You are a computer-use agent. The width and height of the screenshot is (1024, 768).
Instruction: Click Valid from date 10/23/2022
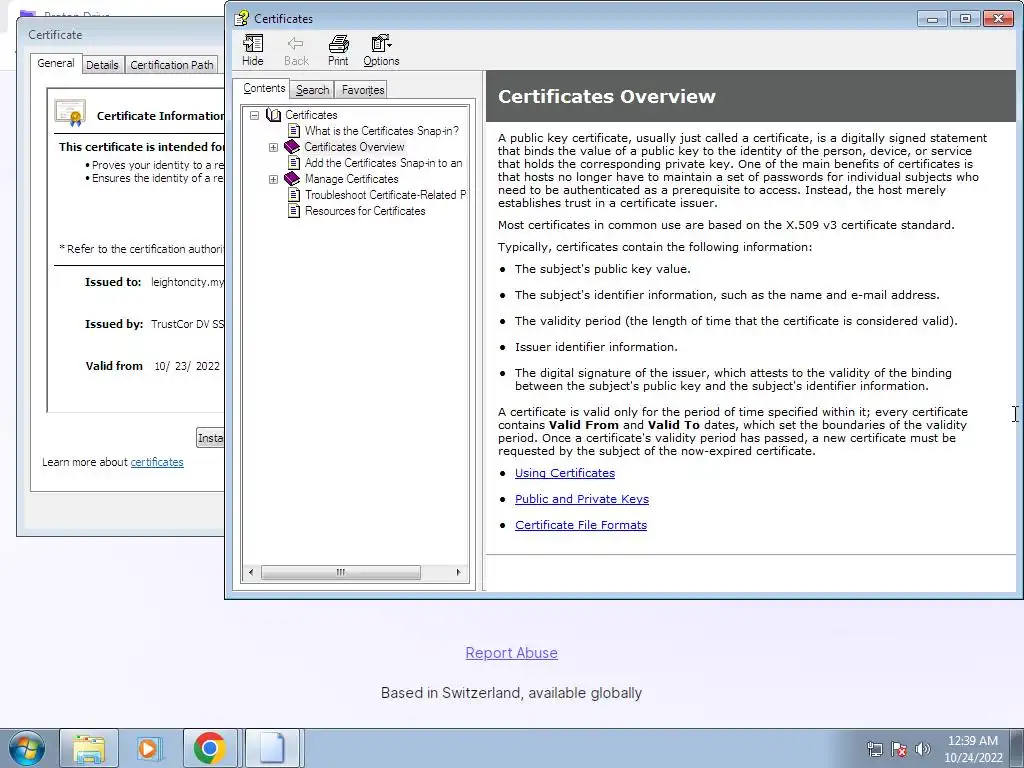pos(187,366)
